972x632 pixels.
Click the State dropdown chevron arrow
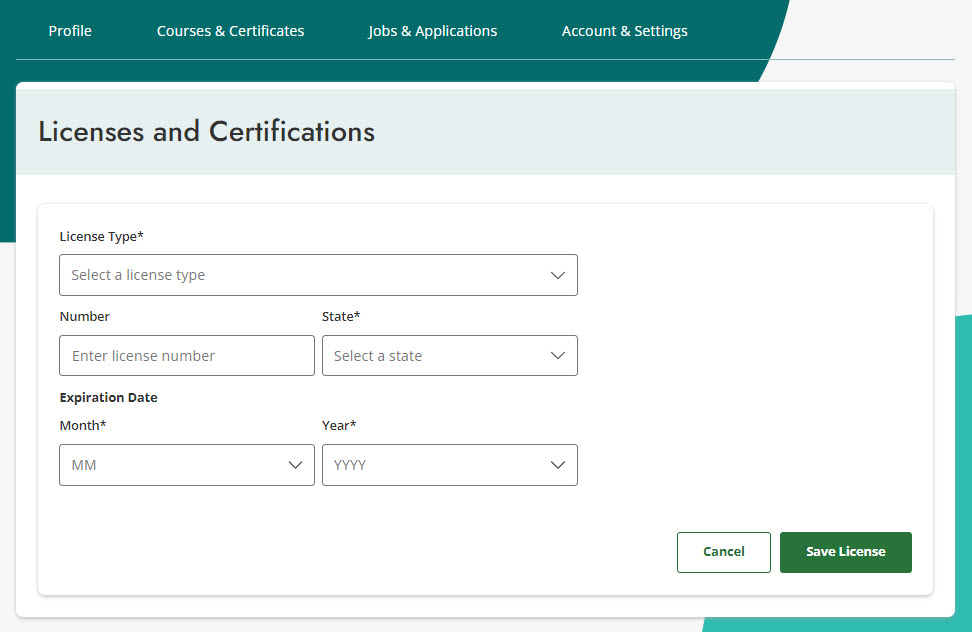(x=558, y=355)
